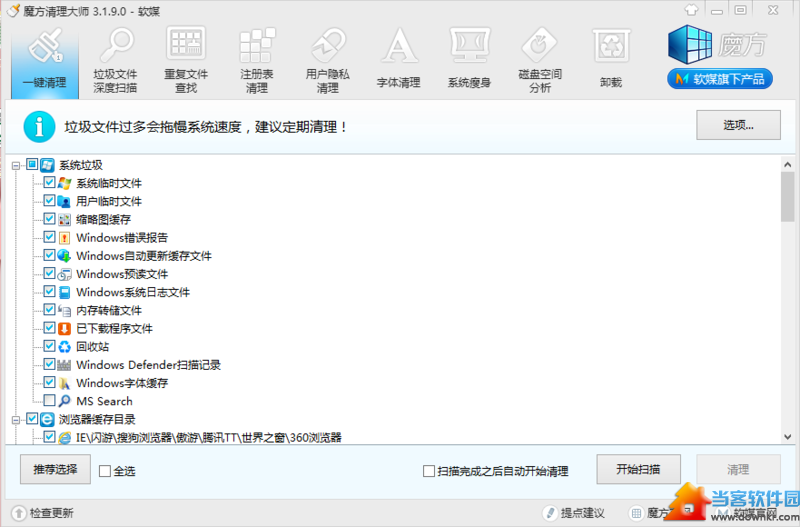Click the 清理 button
The width and height of the screenshot is (800, 527).
click(738, 469)
